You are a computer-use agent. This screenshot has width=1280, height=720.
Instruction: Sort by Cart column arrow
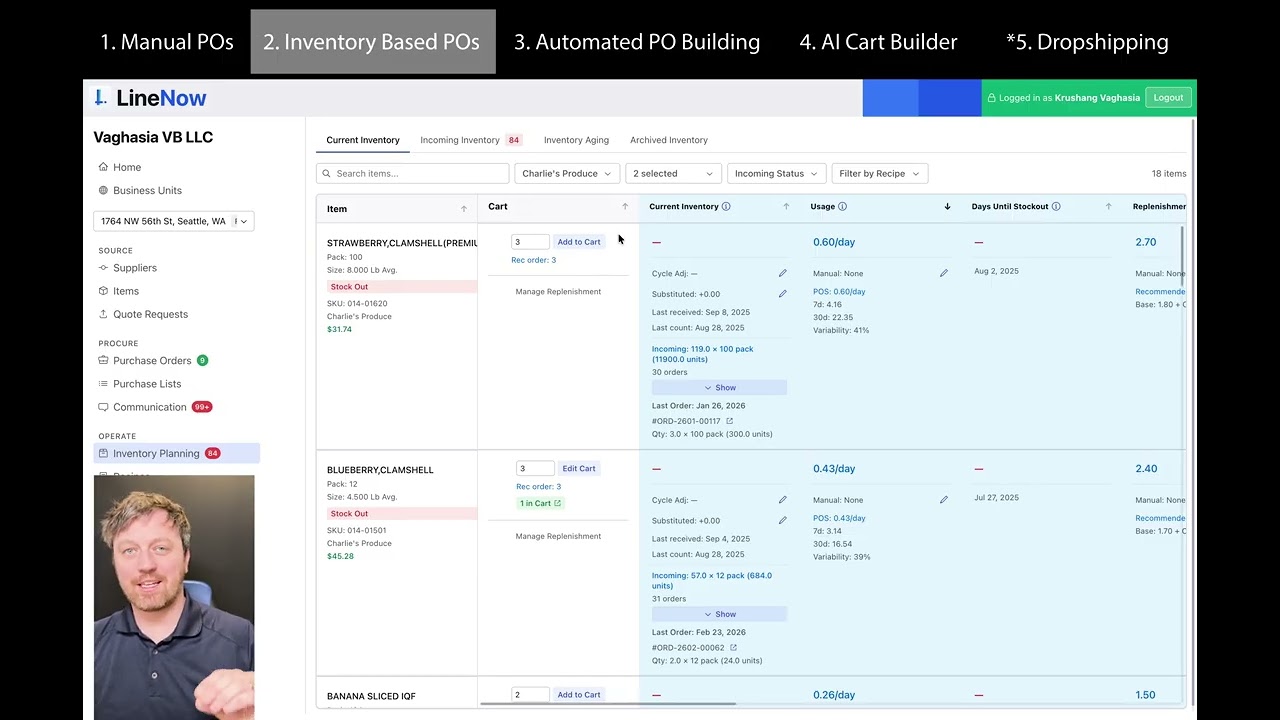click(625, 207)
